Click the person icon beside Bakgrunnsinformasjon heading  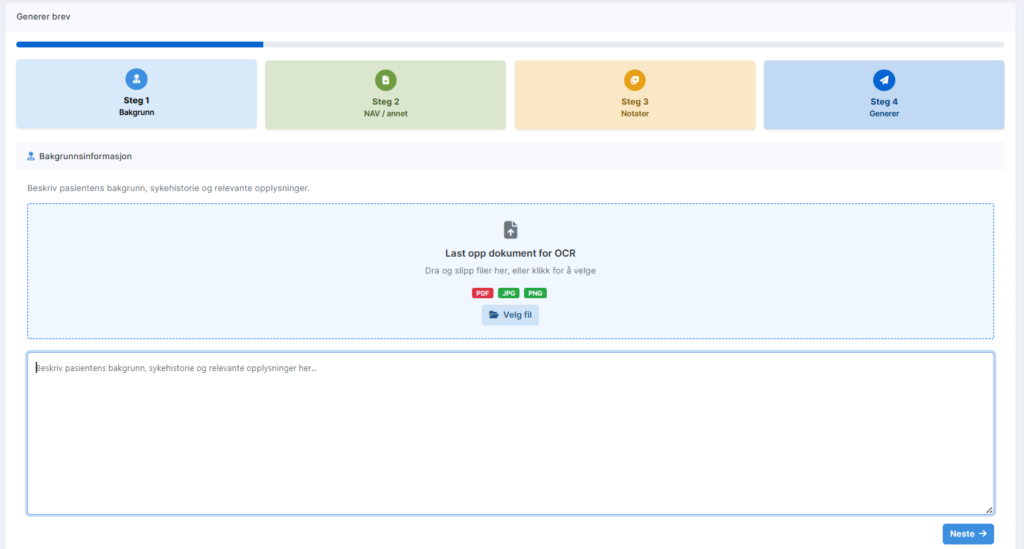pyautogui.click(x=31, y=157)
